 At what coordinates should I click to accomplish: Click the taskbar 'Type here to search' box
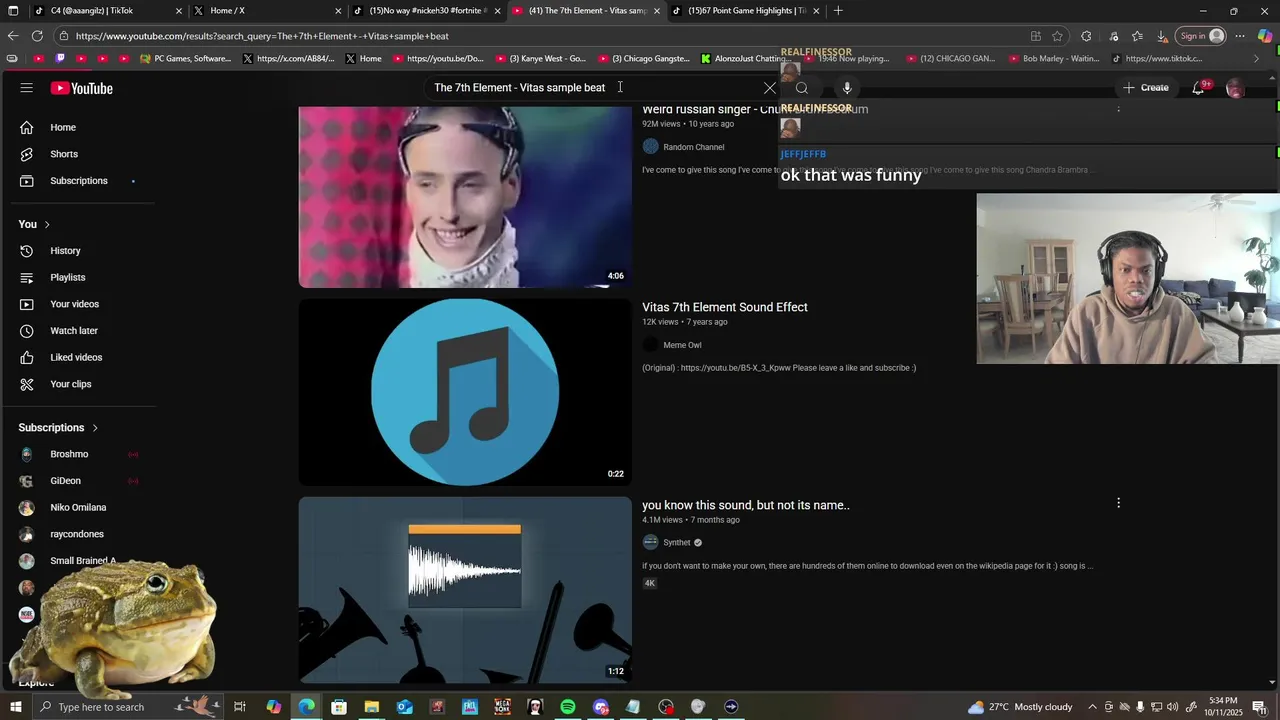tap(127, 707)
